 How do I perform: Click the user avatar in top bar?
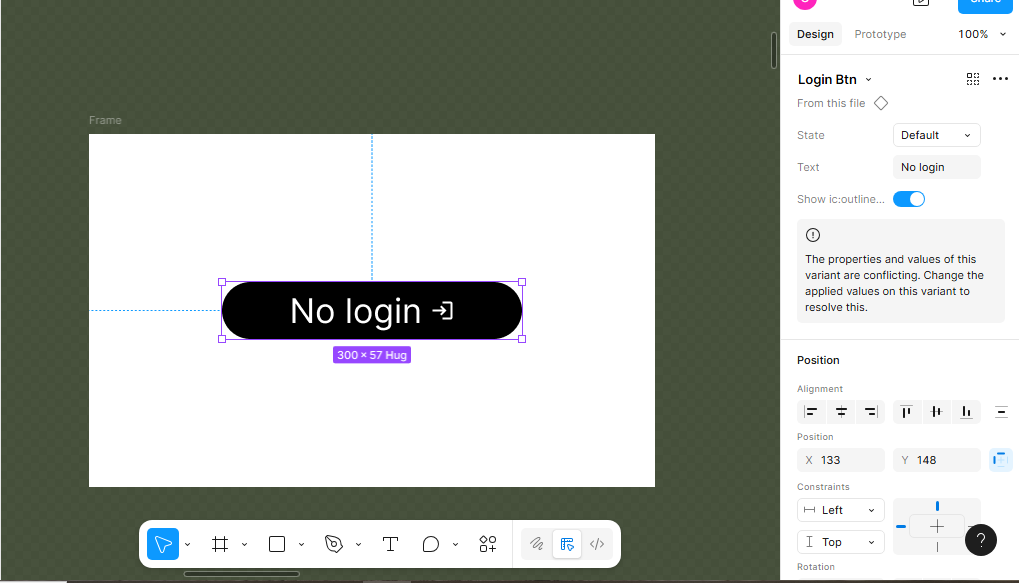[805, 3]
